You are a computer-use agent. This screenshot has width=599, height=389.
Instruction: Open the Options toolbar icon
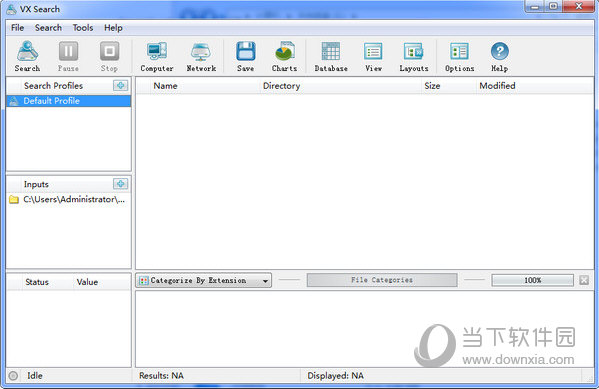coord(459,56)
